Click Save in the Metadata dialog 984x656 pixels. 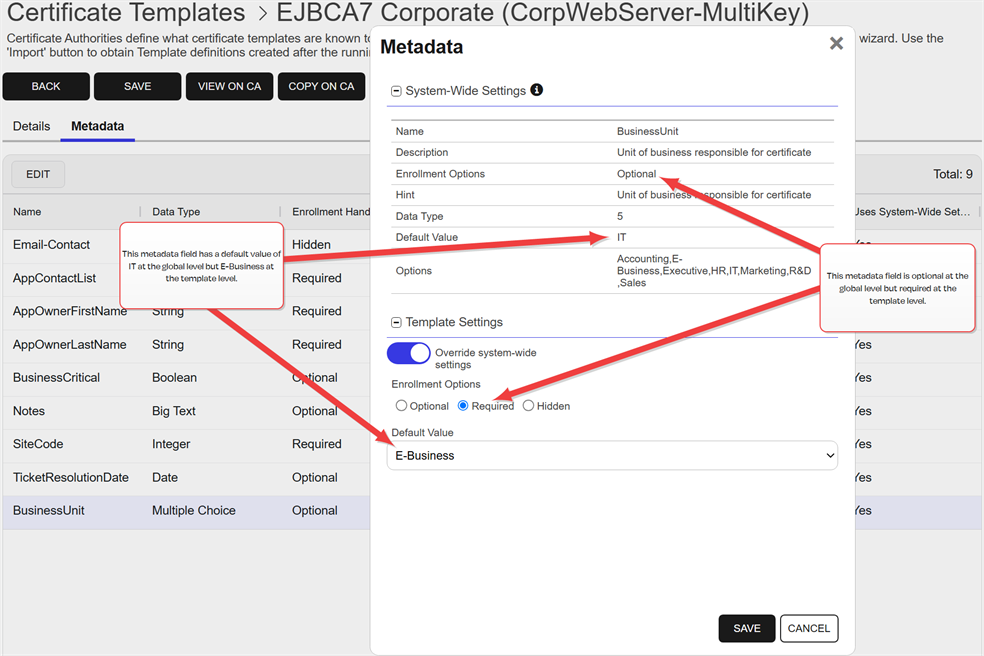pos(746,628)
